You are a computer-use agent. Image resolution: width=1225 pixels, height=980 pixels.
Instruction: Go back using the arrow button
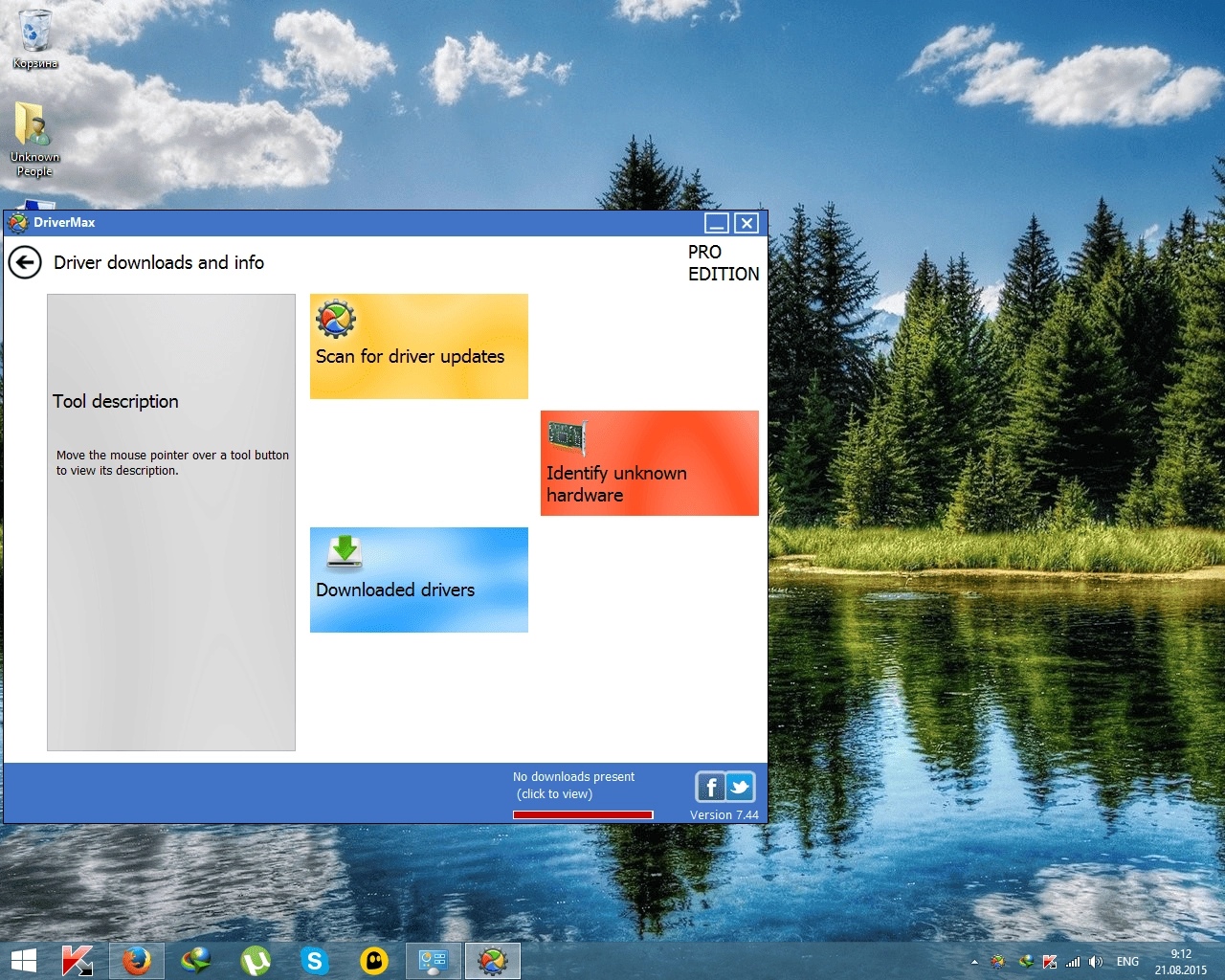point(25,262)
